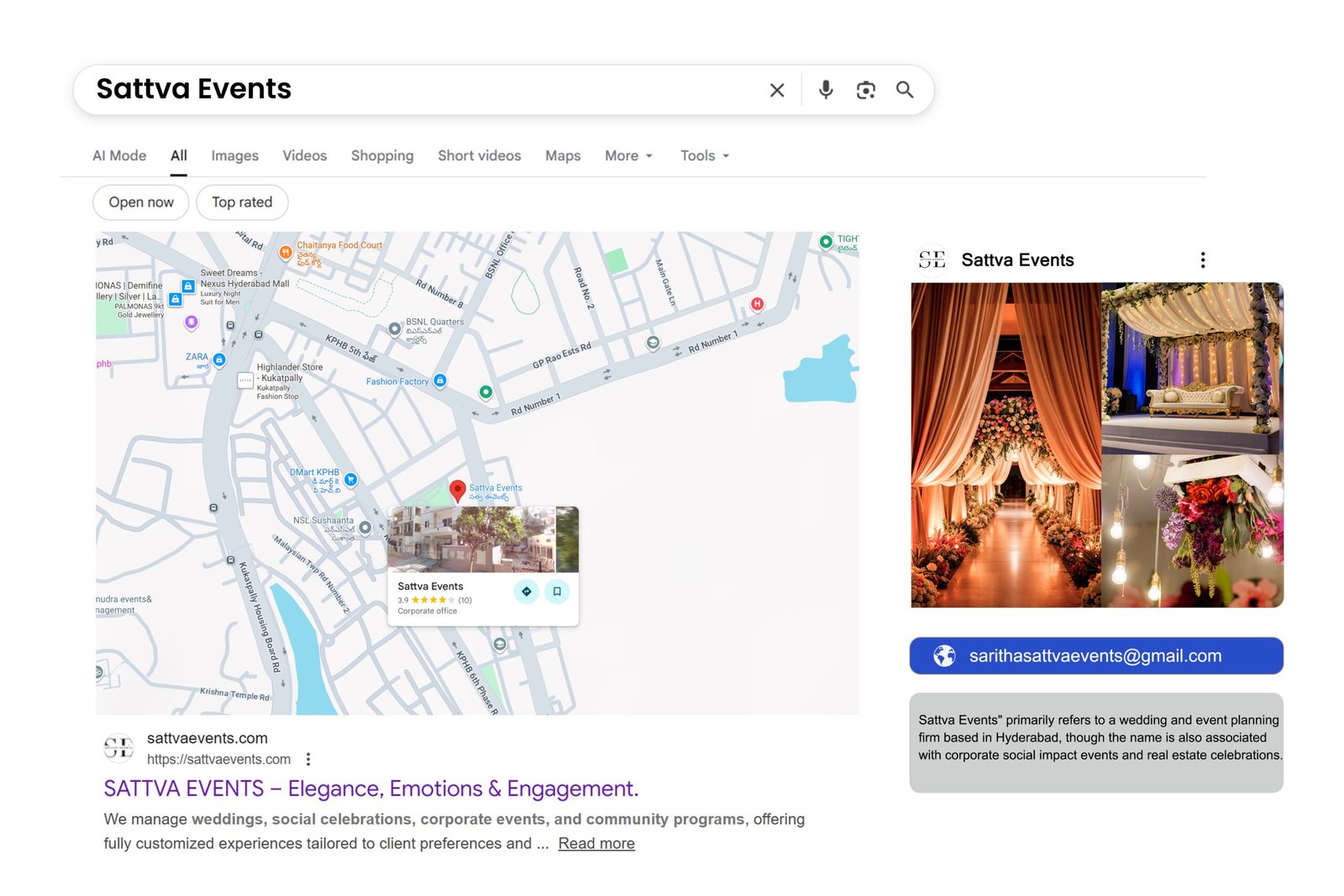Switch to the Images tab
The image size is (1344, 896).
[234, 156]
